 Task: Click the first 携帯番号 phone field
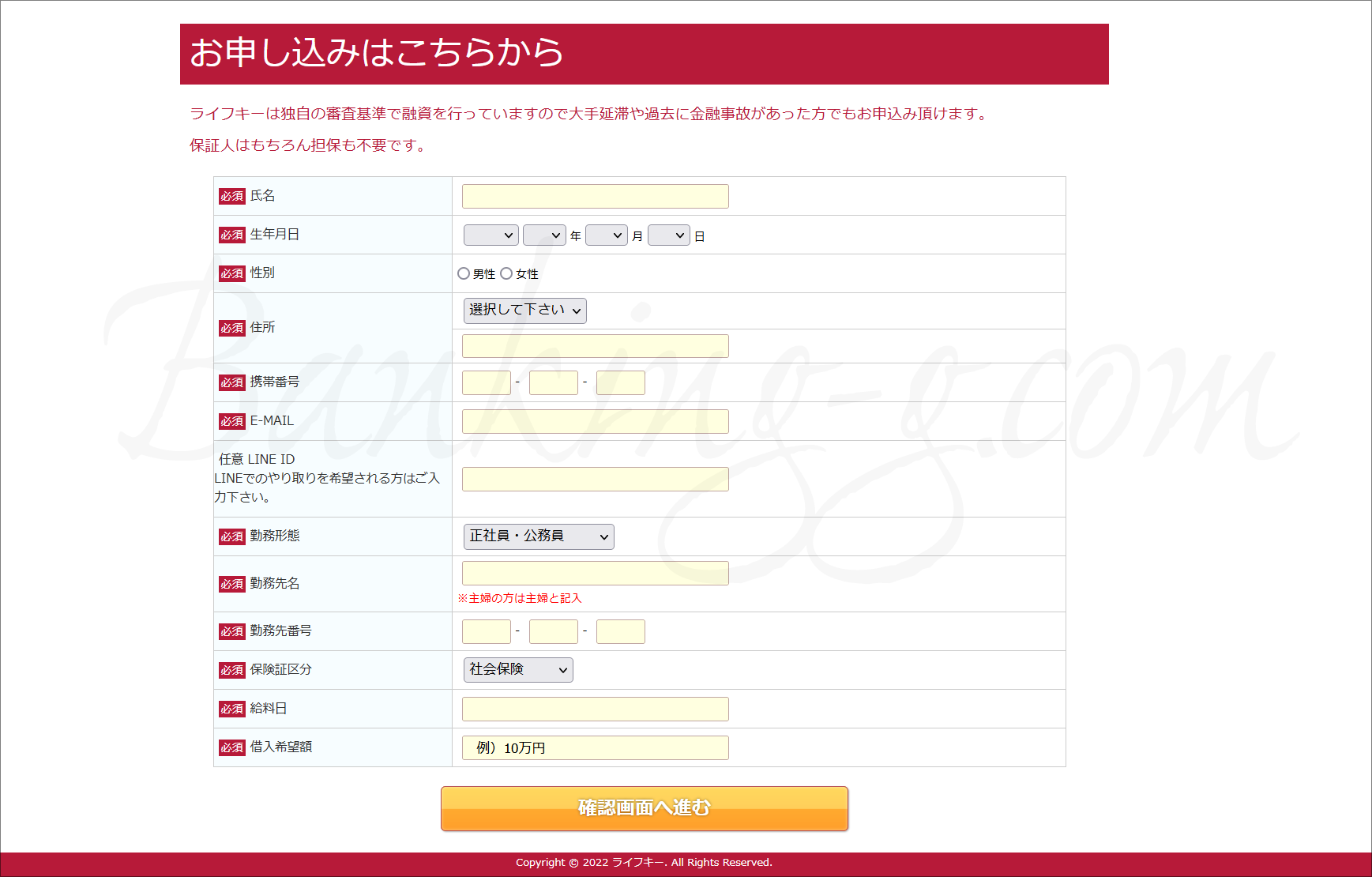486,383
